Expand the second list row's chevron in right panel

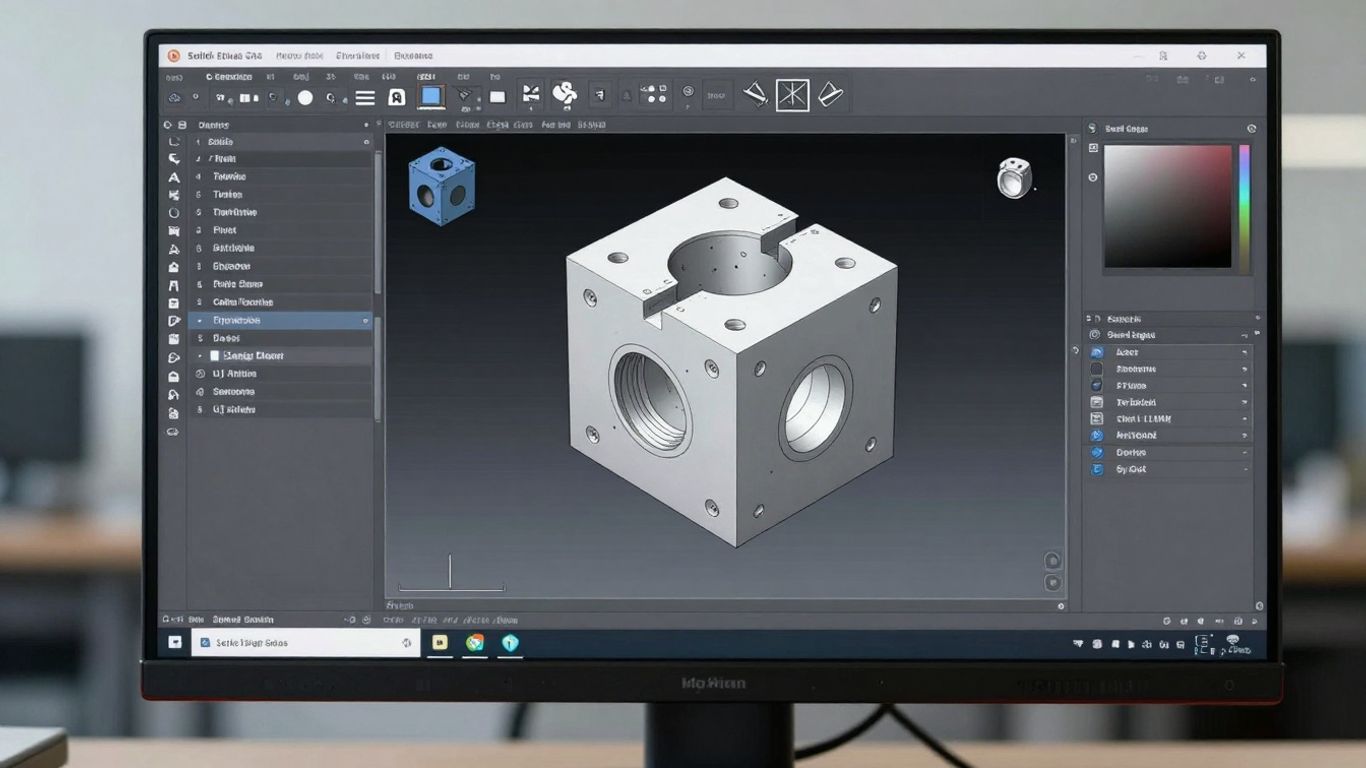point(1245,369)
